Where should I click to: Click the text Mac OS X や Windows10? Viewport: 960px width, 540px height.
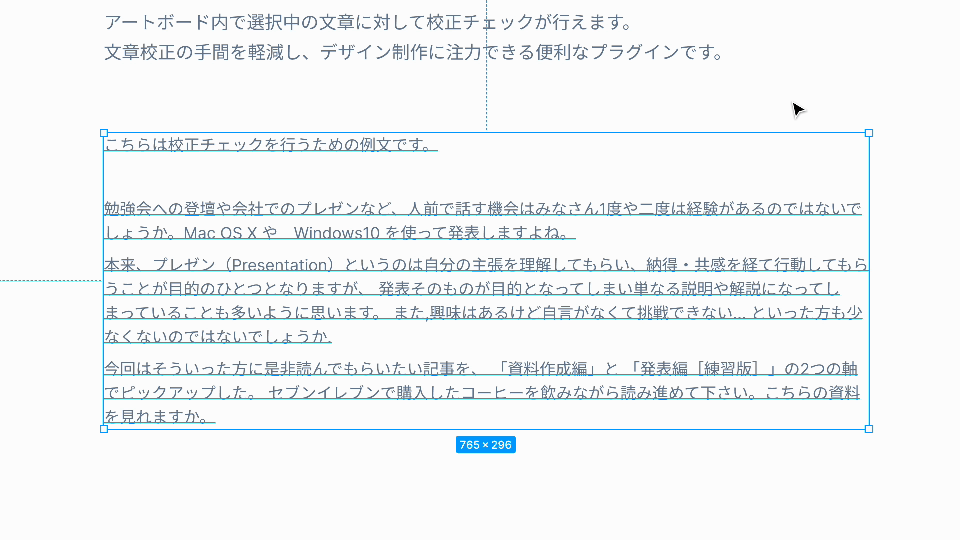pos(282,233)
